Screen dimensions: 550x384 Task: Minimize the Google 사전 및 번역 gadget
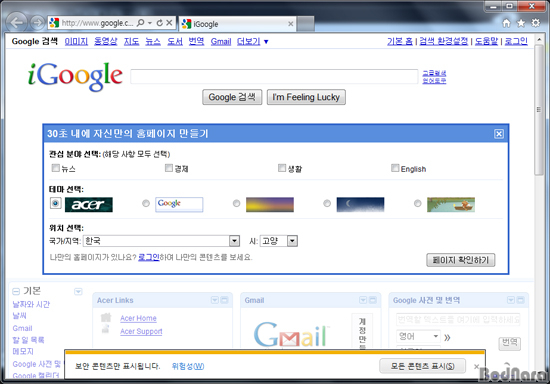click(521, 300)
